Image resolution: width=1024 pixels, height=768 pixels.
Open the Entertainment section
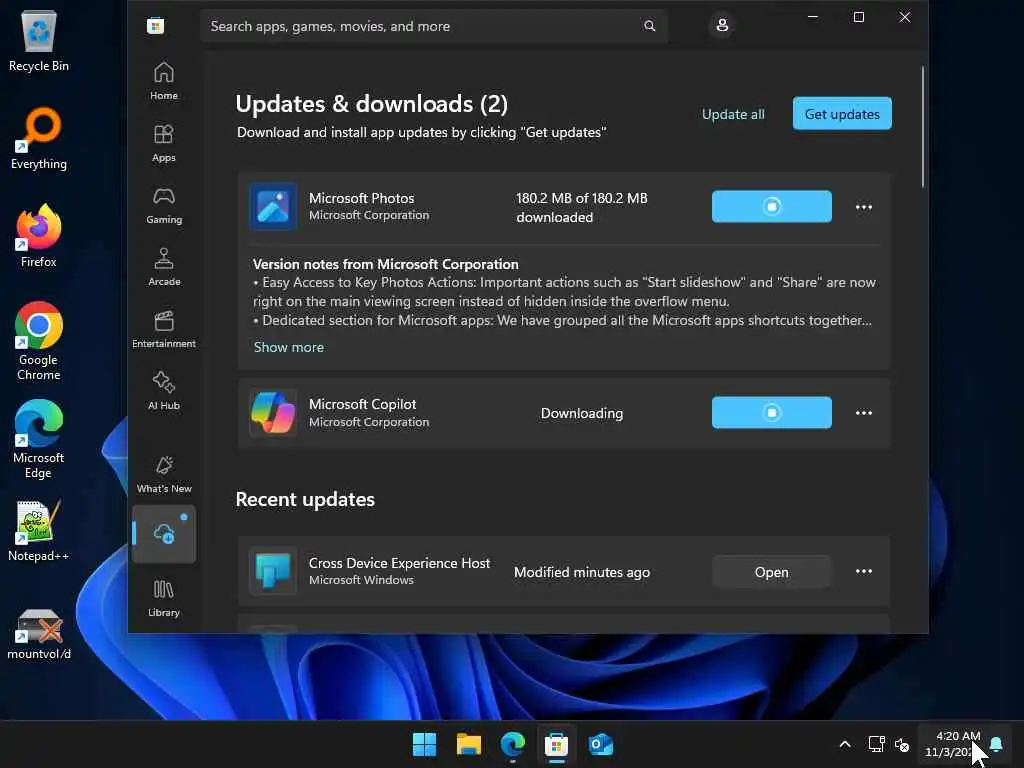(163, 330)
